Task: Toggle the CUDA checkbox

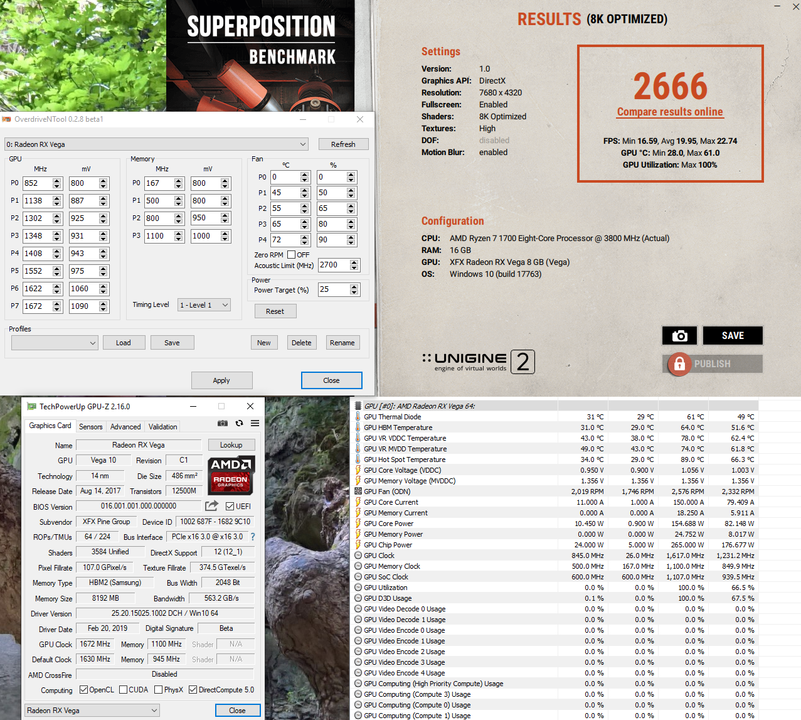Action: pos(123,690)
